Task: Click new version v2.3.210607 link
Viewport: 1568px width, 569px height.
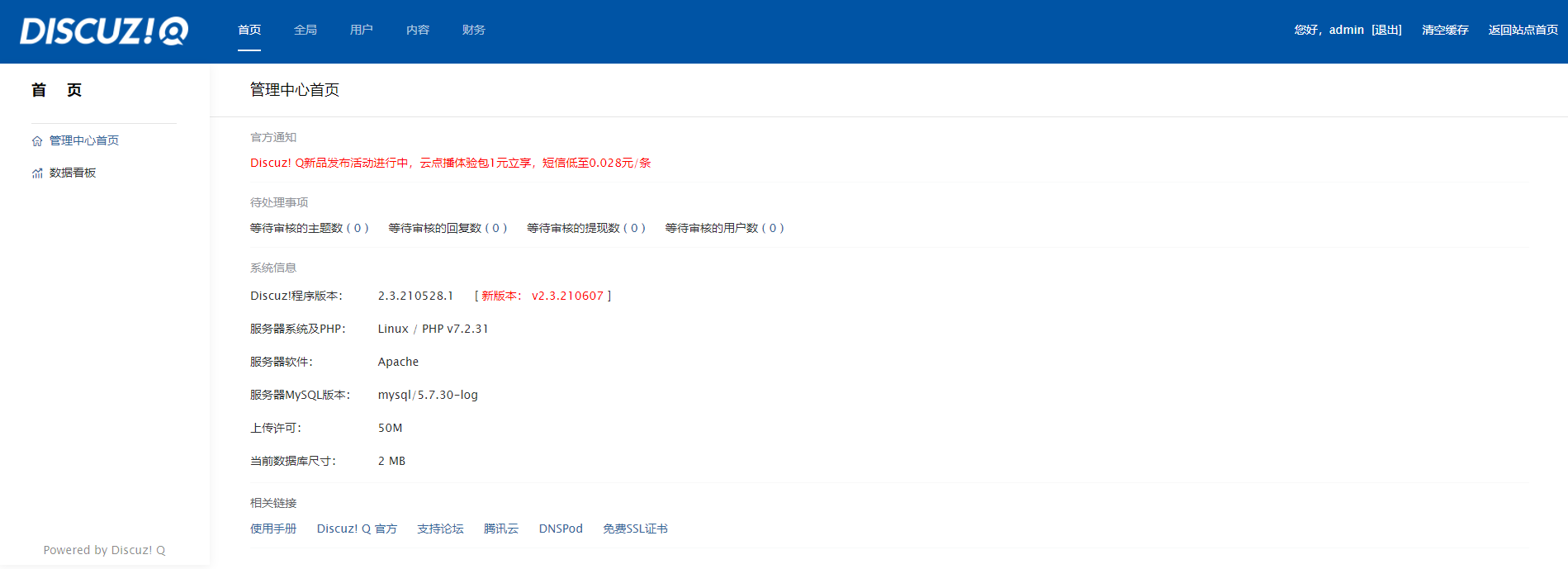Action: [567, 296]
